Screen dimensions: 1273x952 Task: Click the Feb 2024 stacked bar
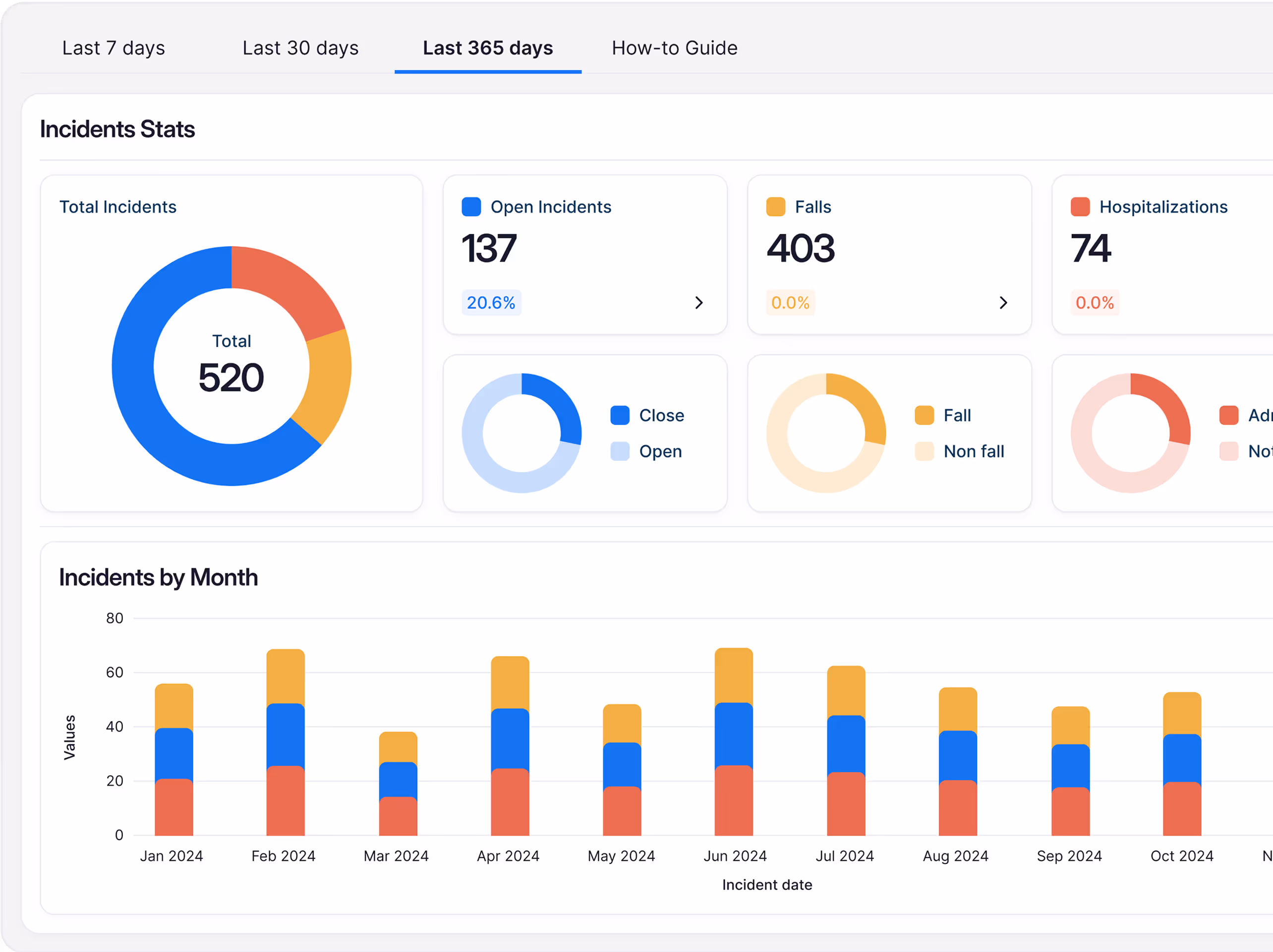tap(286, 742)
